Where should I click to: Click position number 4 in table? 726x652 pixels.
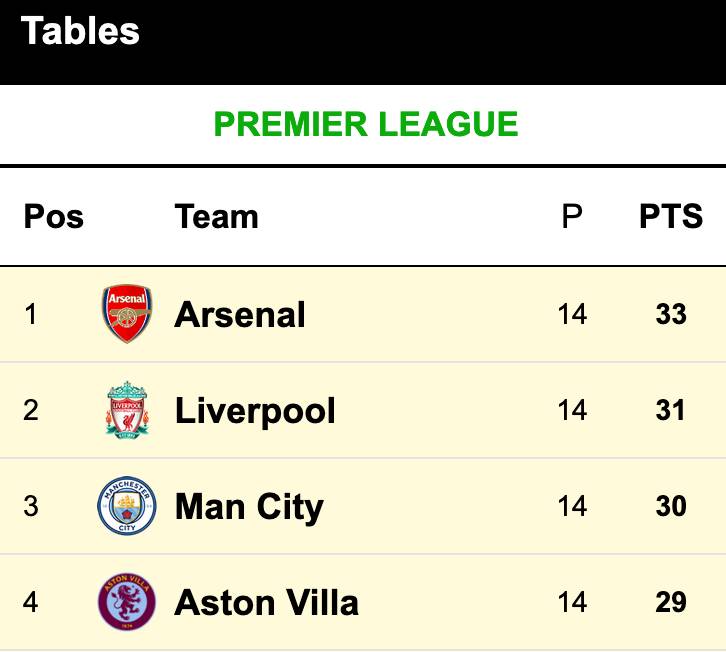(31, 603)
